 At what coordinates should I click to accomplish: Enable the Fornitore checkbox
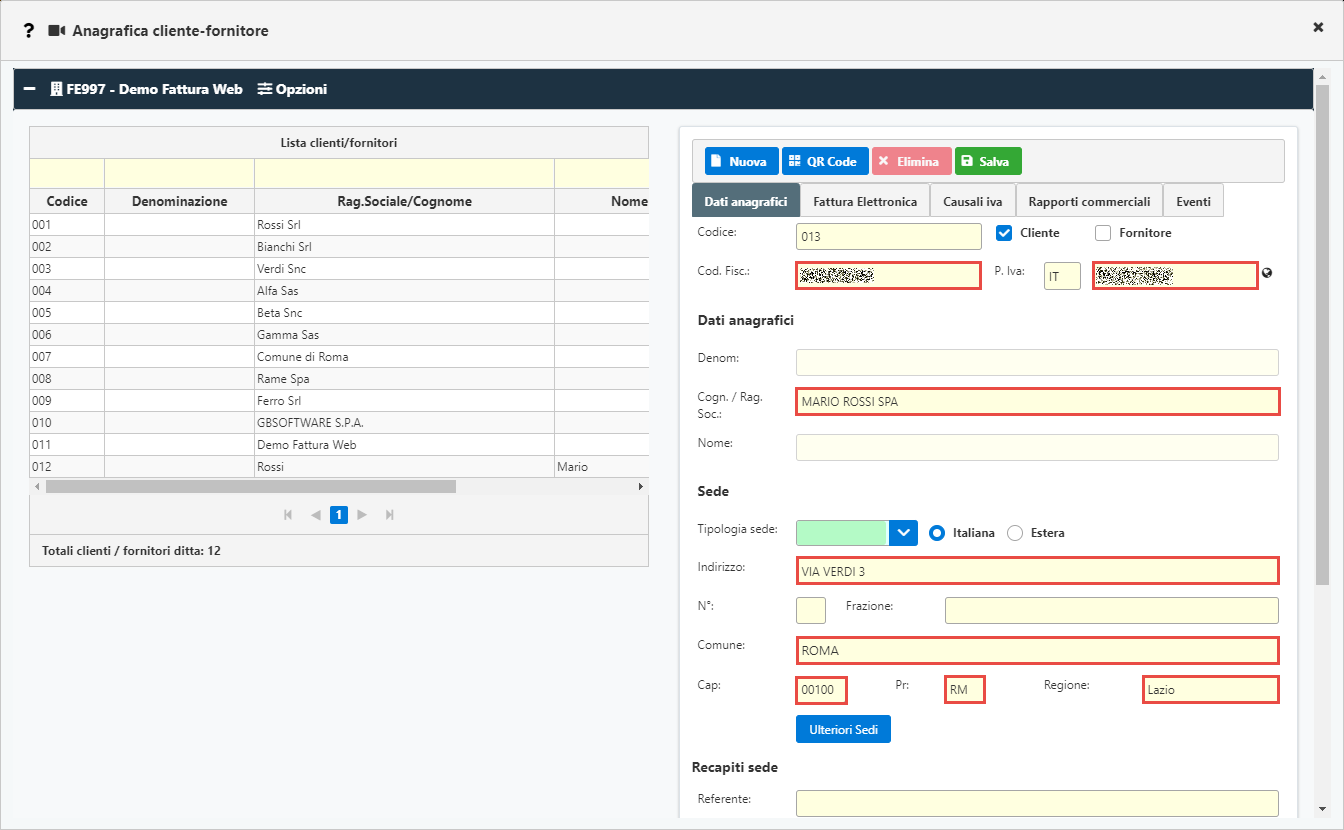click(1103, 233)
